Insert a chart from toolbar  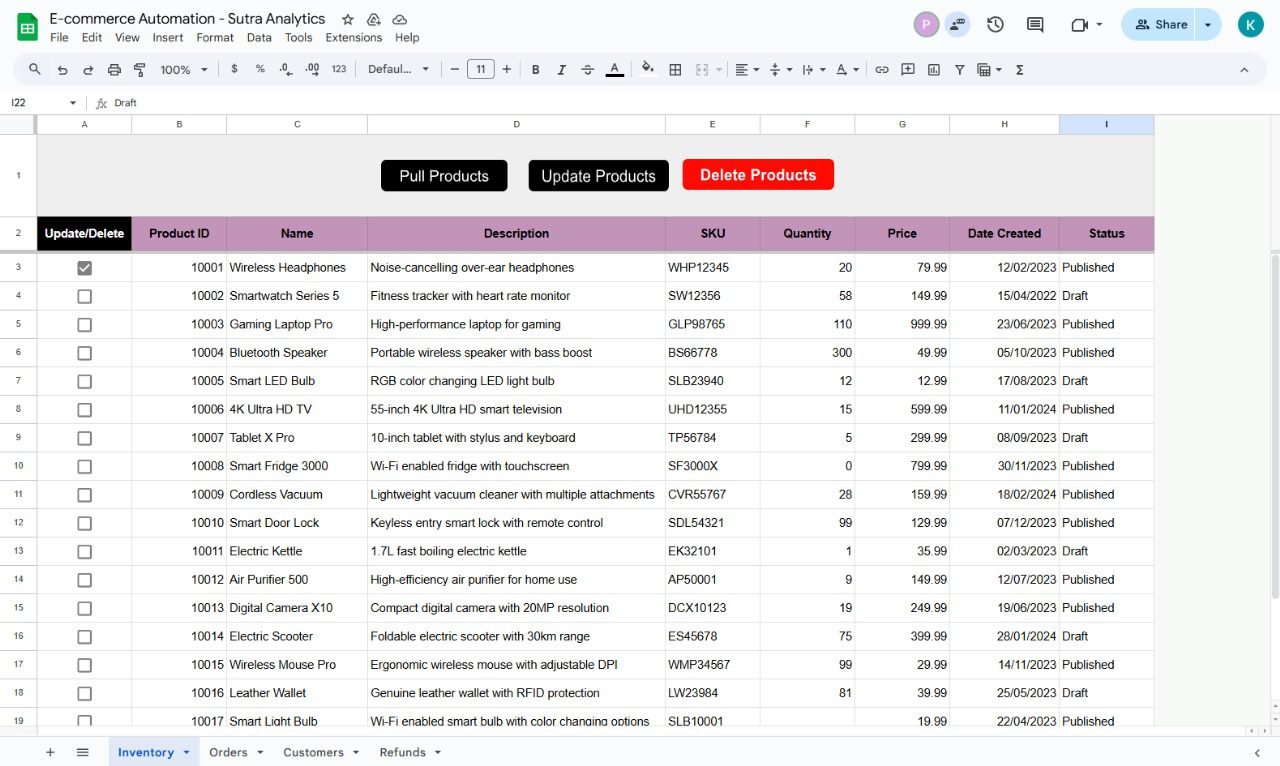click(x=934, y=70)
